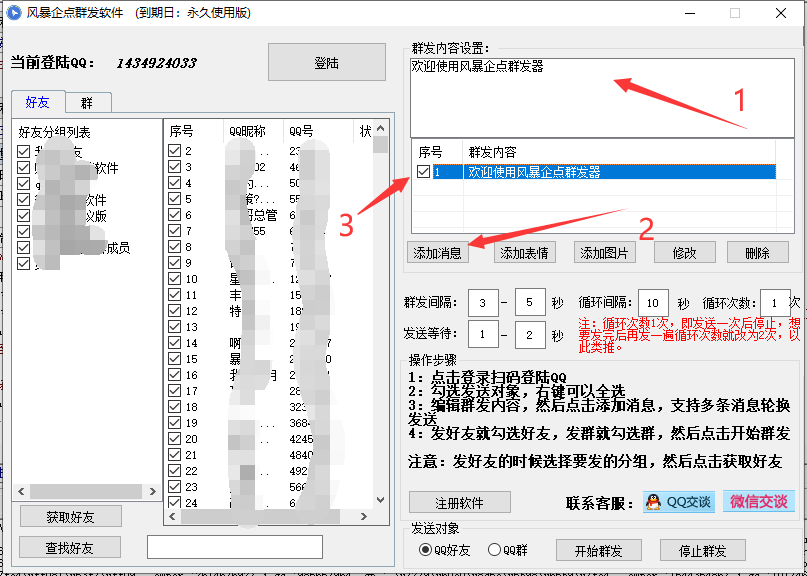Open the 微信交谈 customer service link
Screen dimensions: 807x576
coord(759,501)
